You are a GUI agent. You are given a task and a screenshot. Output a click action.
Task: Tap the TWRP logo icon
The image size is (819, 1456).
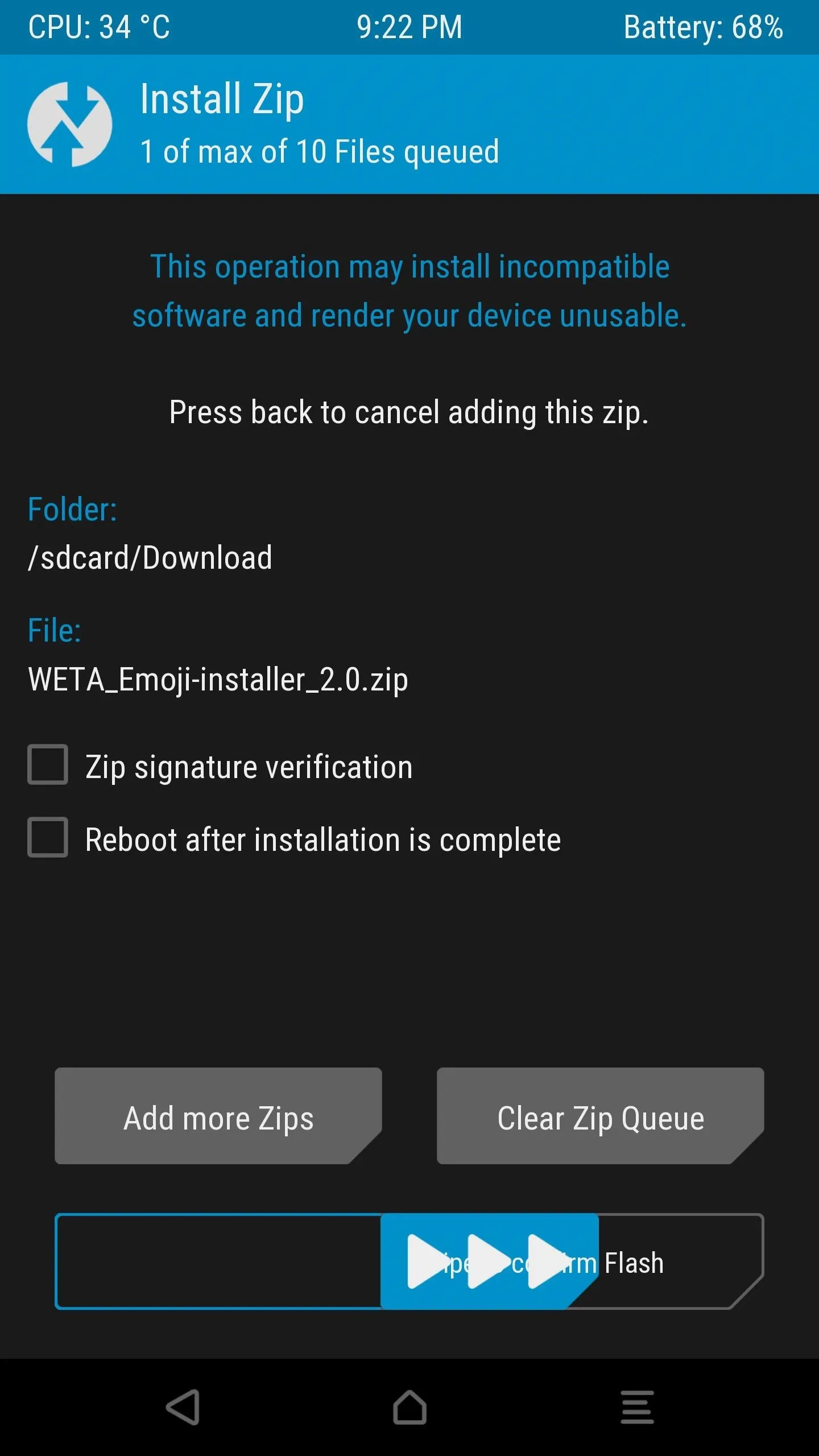click(69, 124)
